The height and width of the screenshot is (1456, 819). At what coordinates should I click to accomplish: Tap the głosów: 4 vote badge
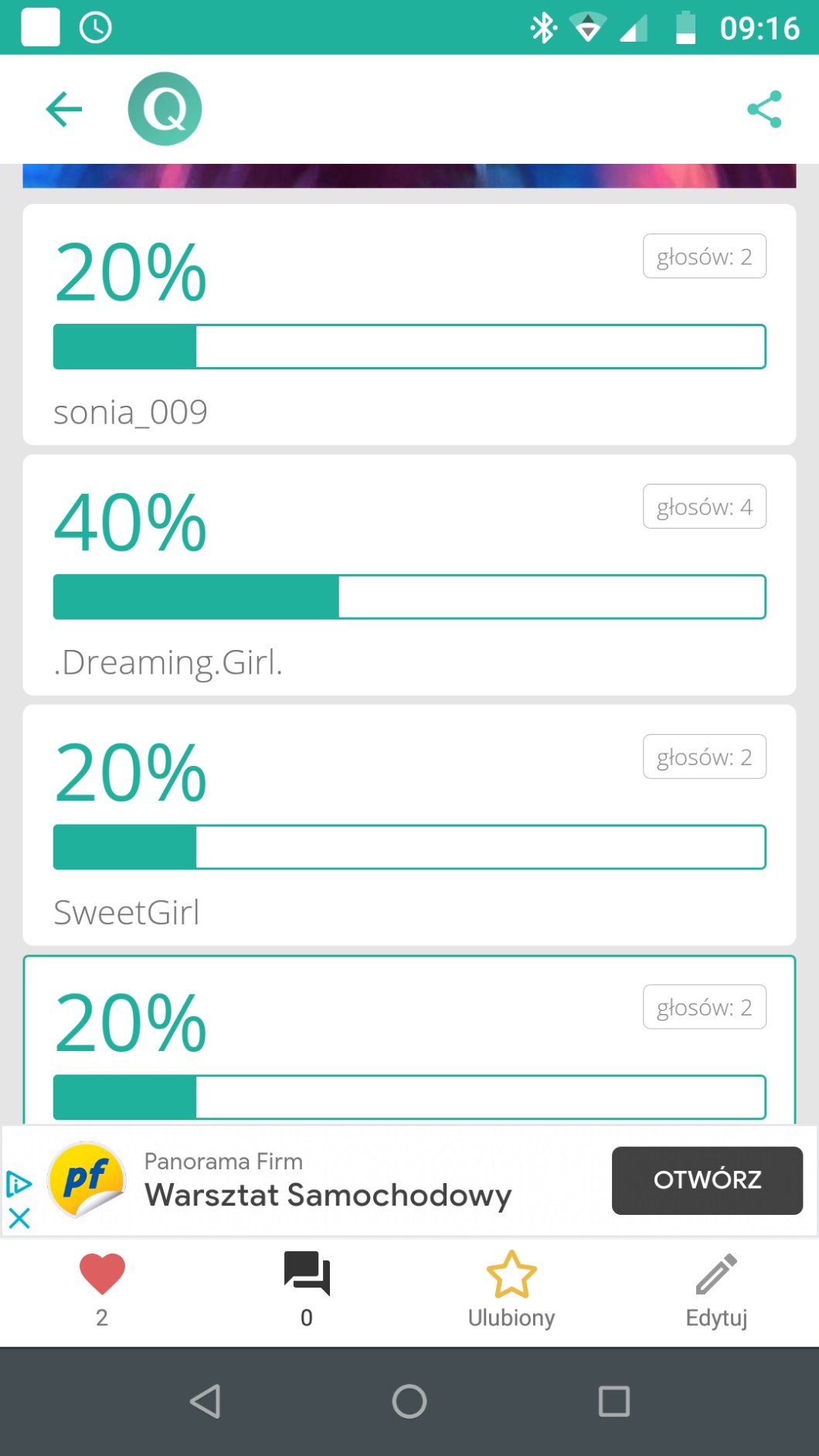point(704,507)
